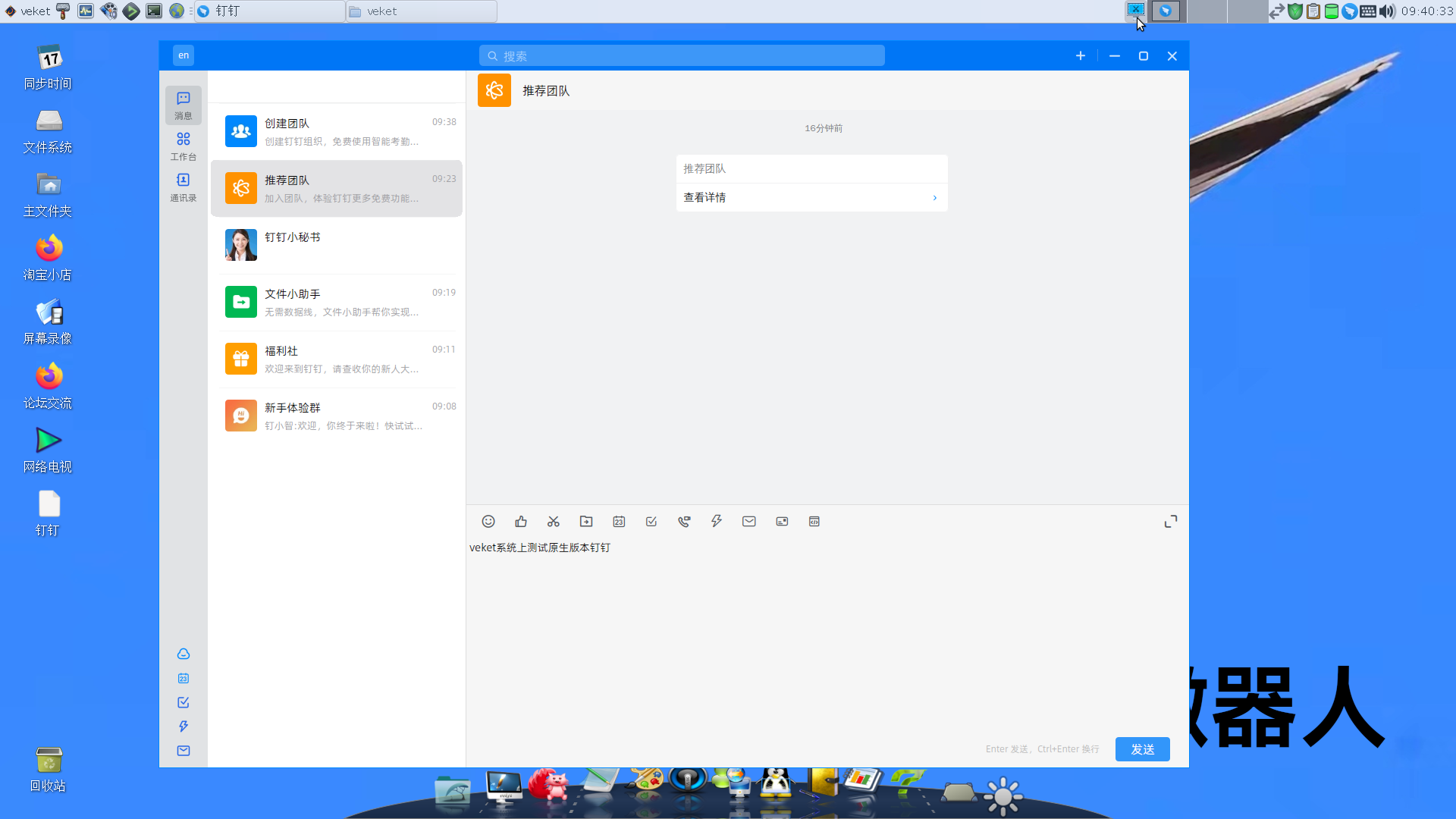This screenshot has height=819, width=1456.
Task: Click the 推荐团队 chat header avatar
Action: click(x=494, y=90)
